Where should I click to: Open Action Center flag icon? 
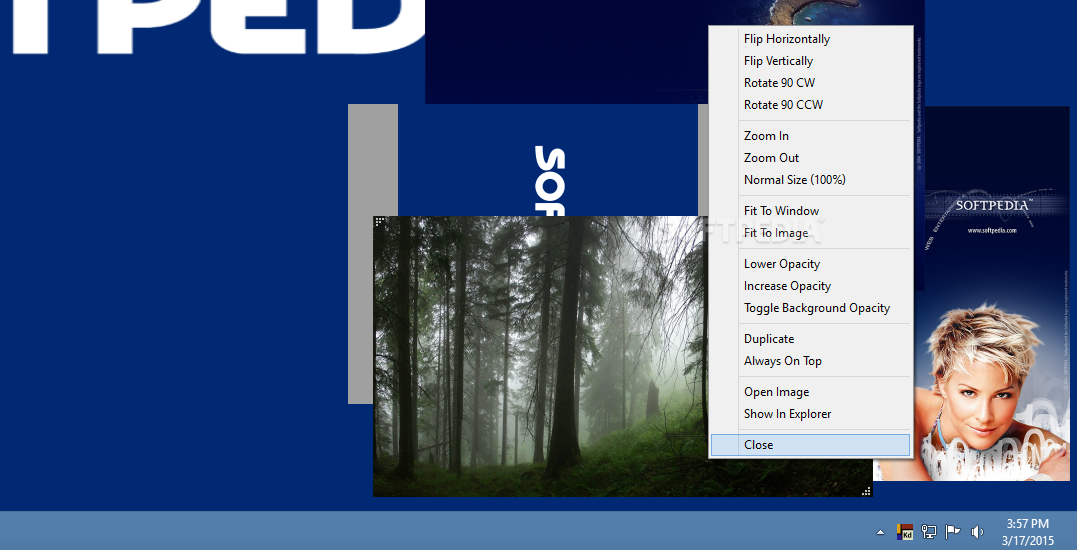pyautogui.click(x=953, y=531)
